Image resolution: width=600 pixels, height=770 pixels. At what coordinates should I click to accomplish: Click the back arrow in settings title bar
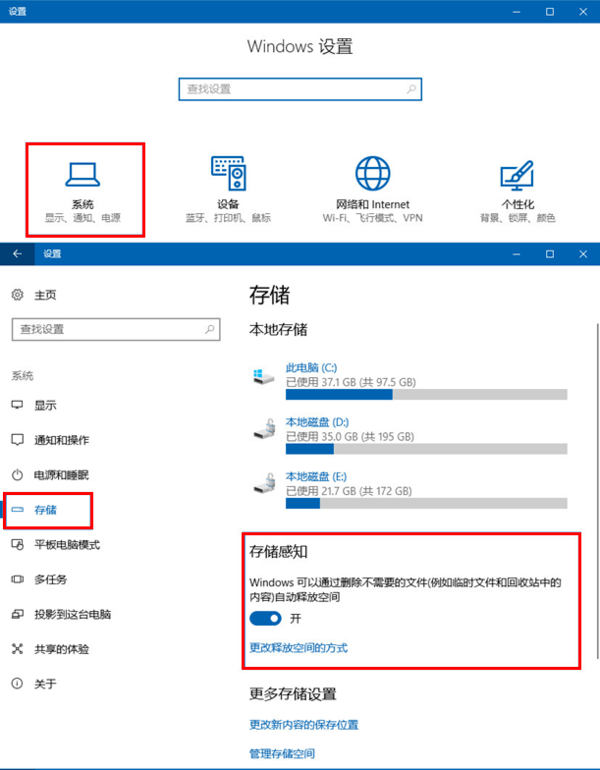[17, 254]
